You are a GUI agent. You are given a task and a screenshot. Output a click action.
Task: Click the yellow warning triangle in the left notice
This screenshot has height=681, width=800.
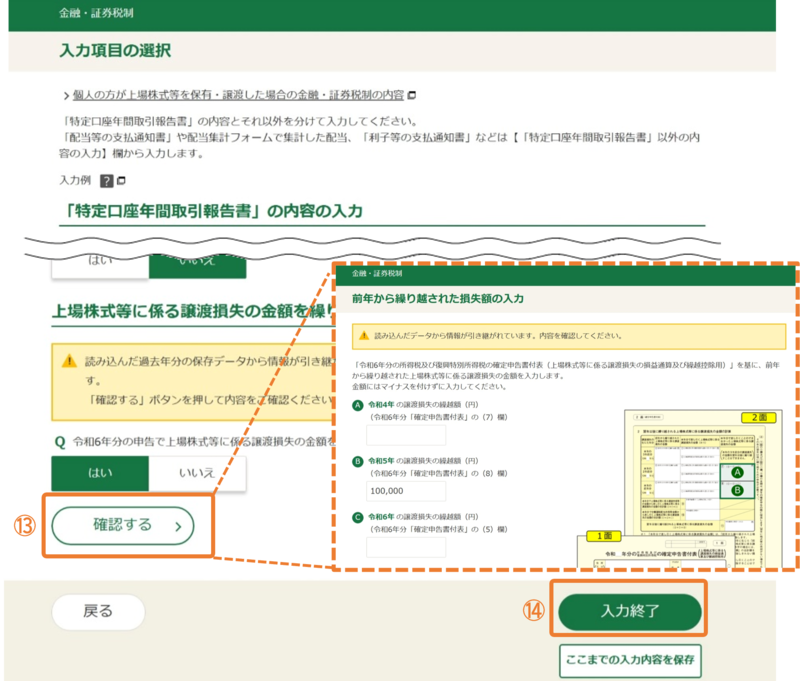pyautogui.click(x=68, y=361)
